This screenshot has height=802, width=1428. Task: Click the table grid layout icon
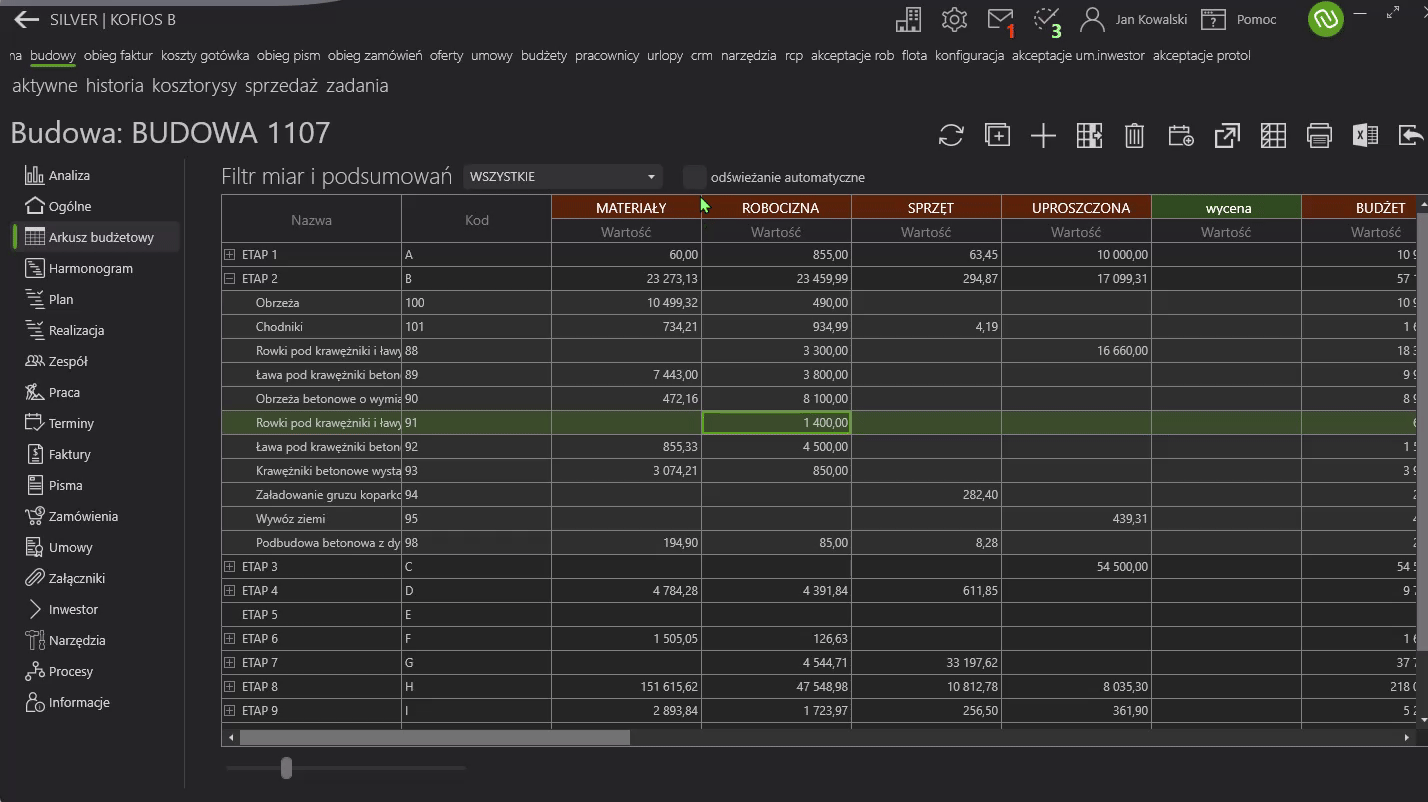coord(1273,136)
